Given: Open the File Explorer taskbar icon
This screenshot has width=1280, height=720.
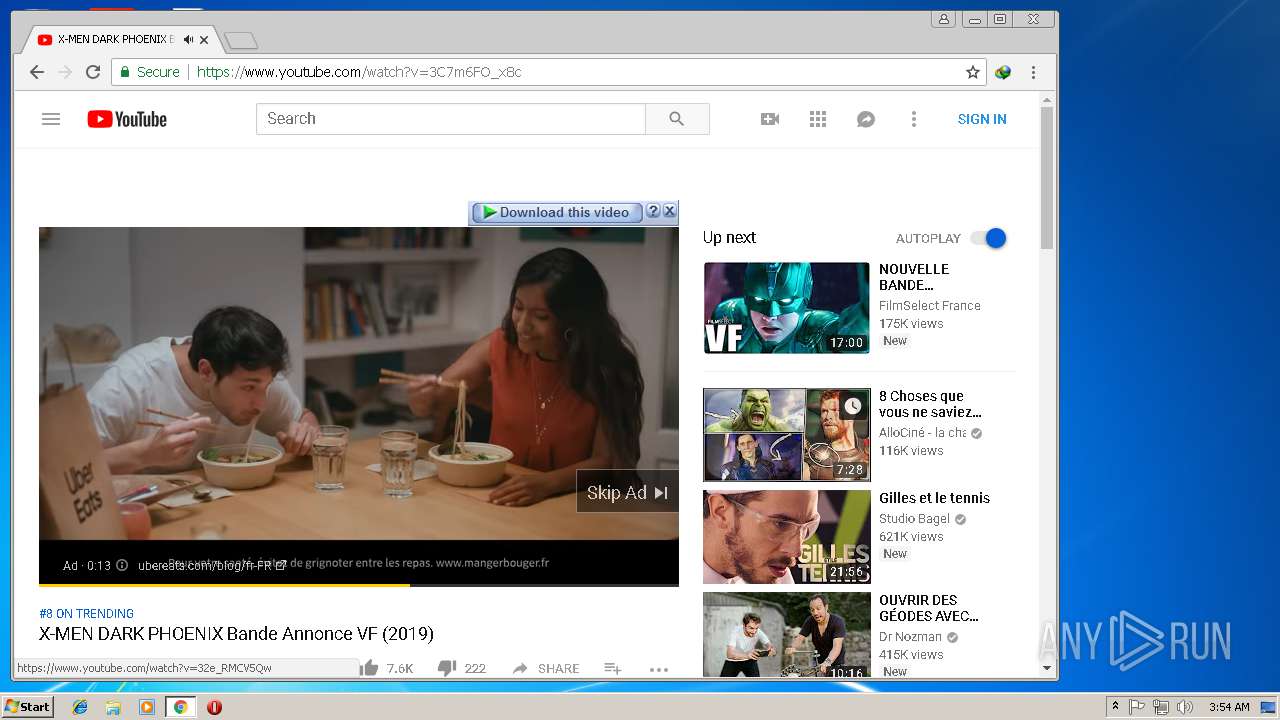Looking at the screenshot, I should click(113, 707).
